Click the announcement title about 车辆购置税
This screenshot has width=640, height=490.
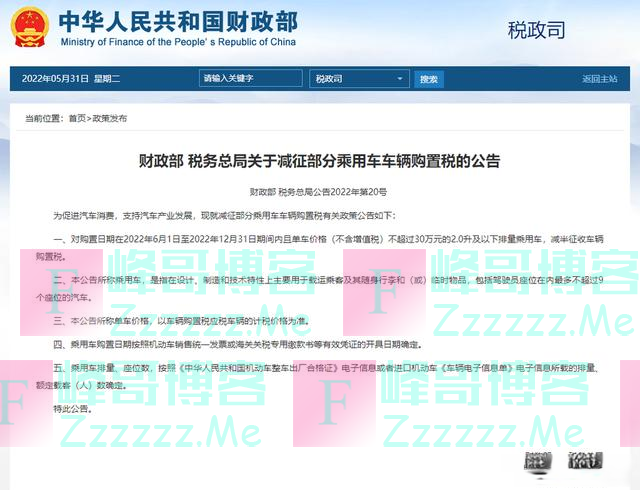pos(319,160)
